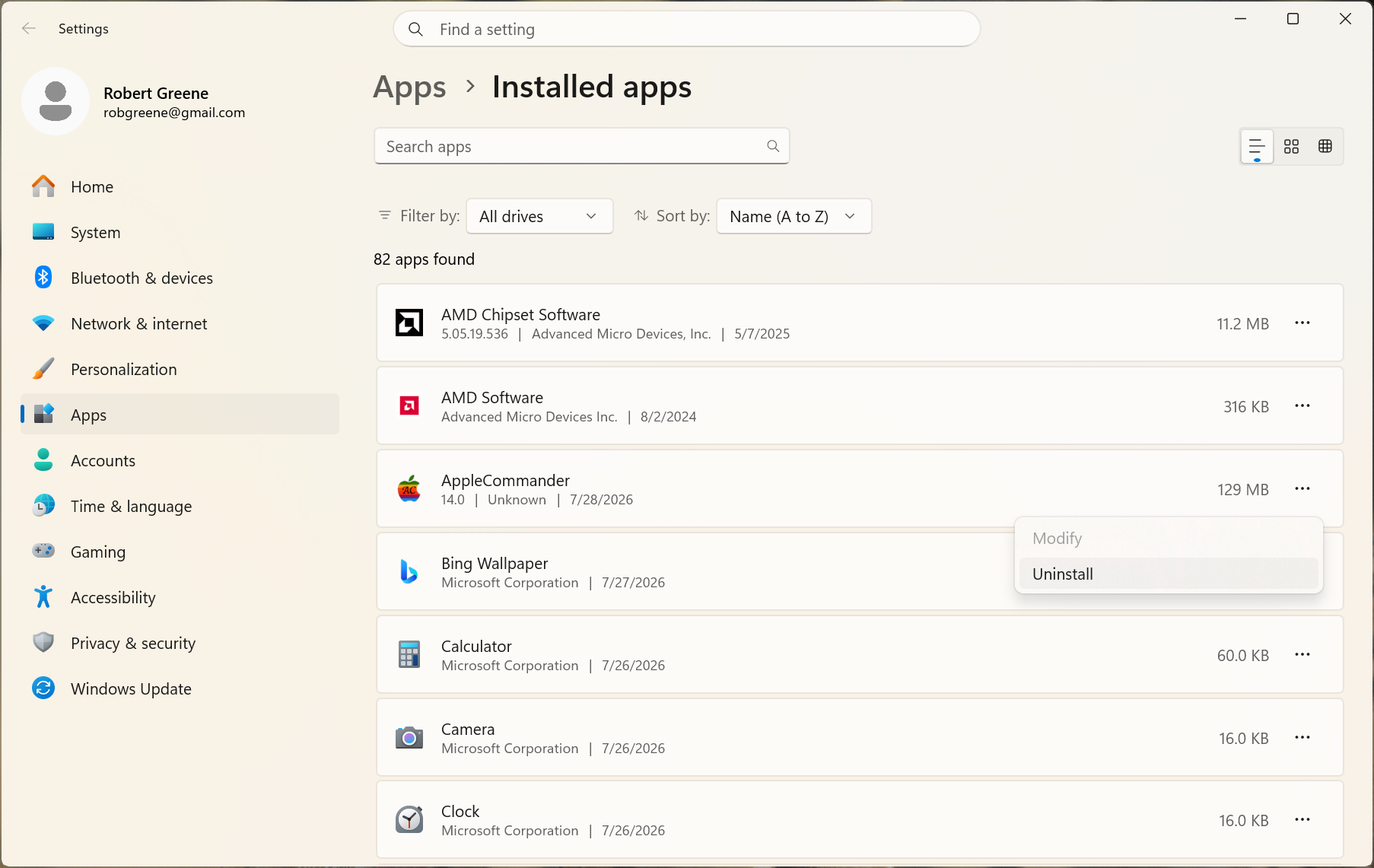Click the Camera app icon

click(409, 737)
